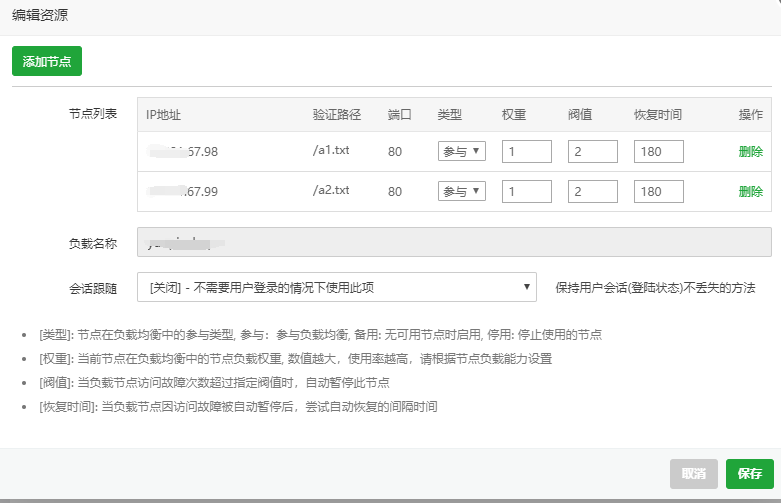
Task: Select the /a1.txt verification path text
Action: [331, 150]
